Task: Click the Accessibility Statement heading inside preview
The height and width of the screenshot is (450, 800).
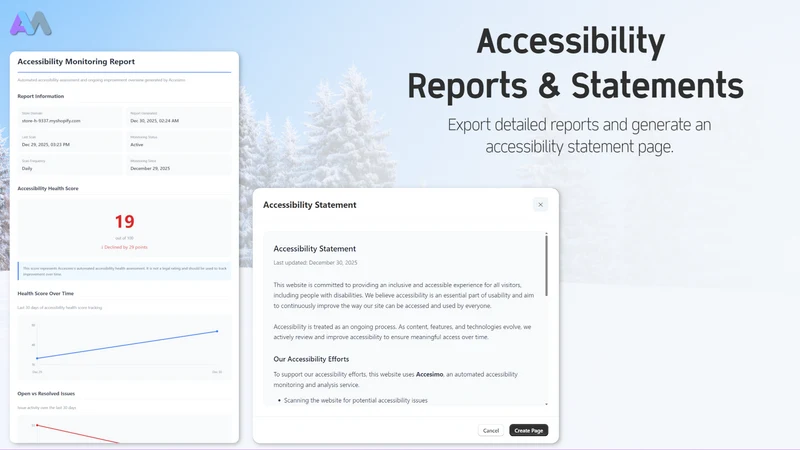Action: [315, 248]
